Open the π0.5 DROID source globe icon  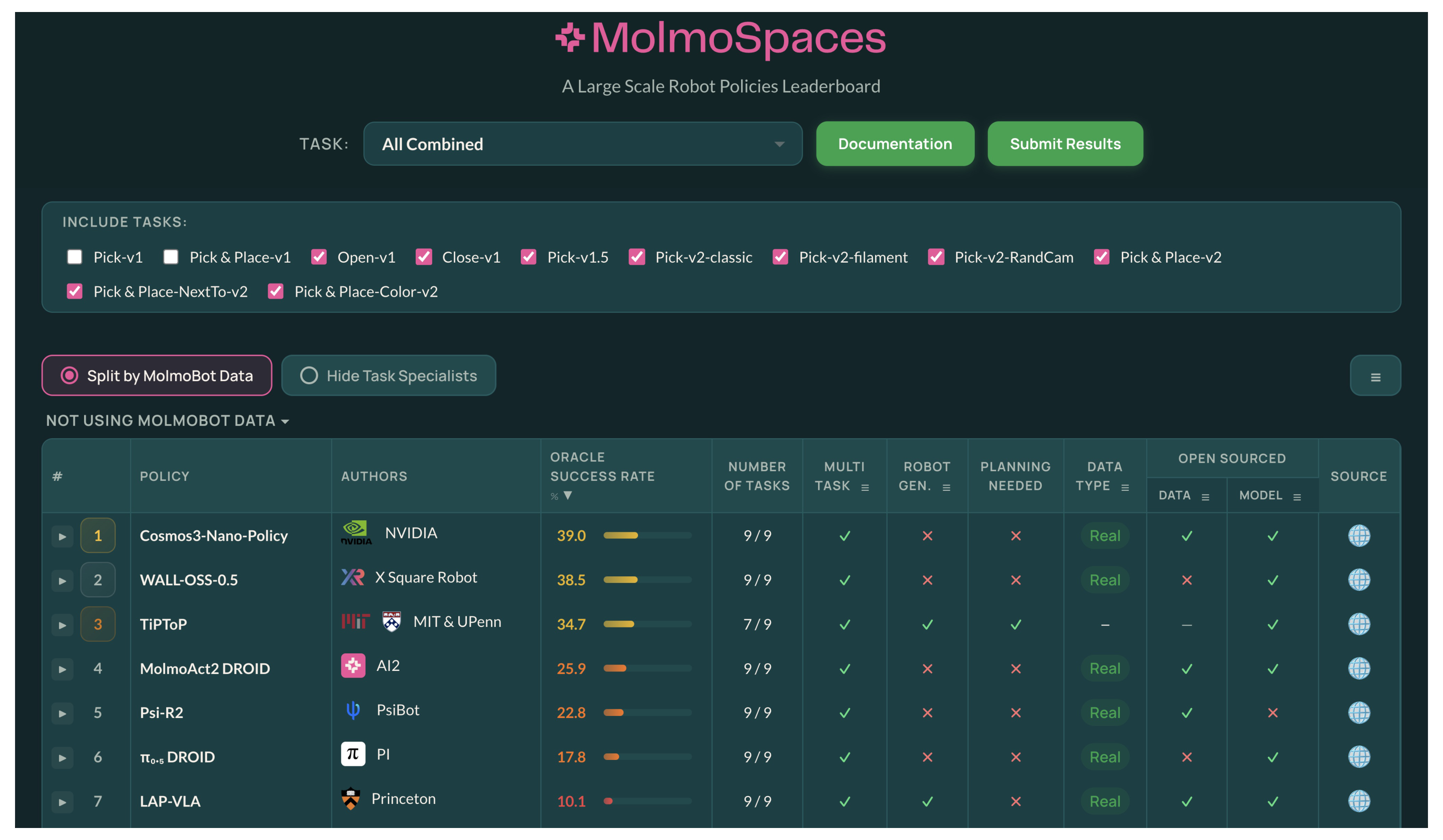[x=1358, y=756]
